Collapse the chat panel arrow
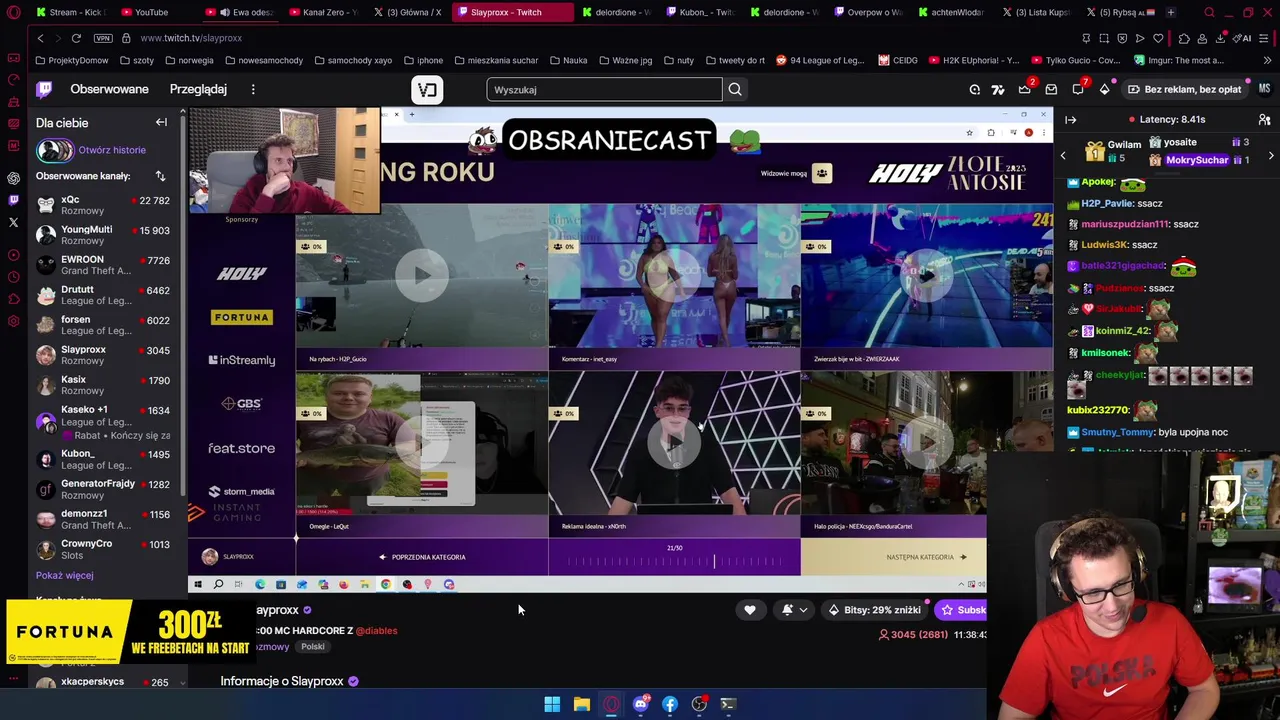This screenshot has height=720, width=1280. click(1071, 120)
